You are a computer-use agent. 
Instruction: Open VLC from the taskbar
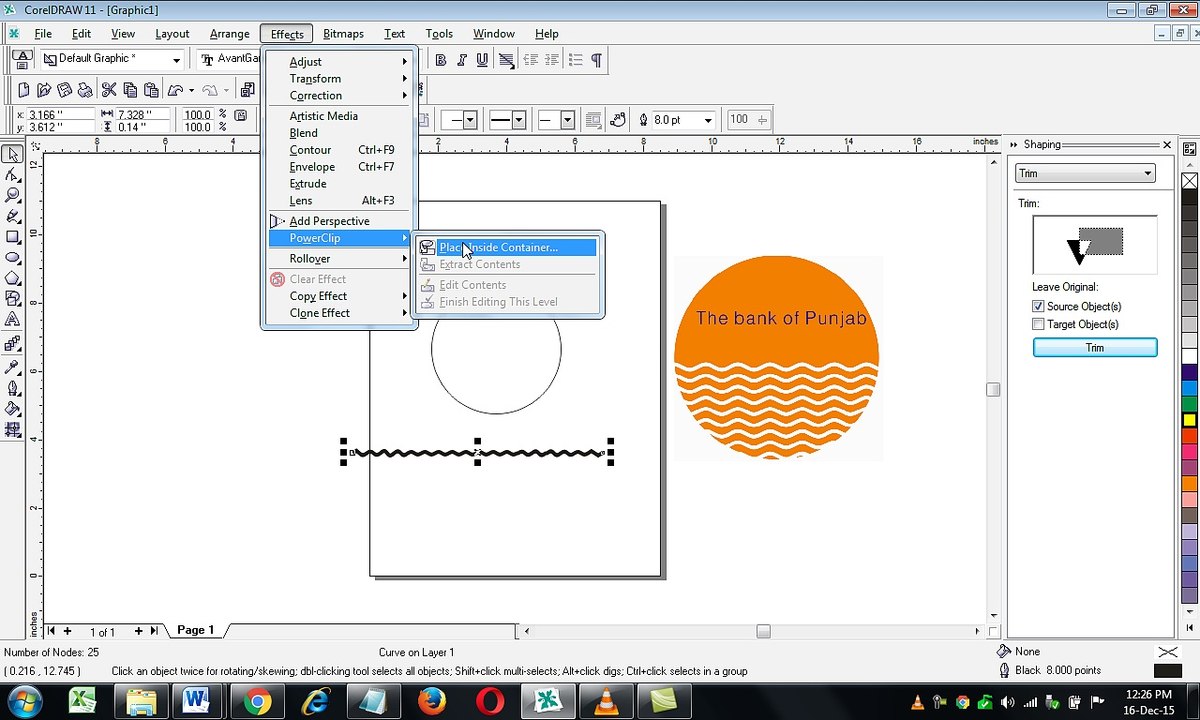tap(607, 701)
